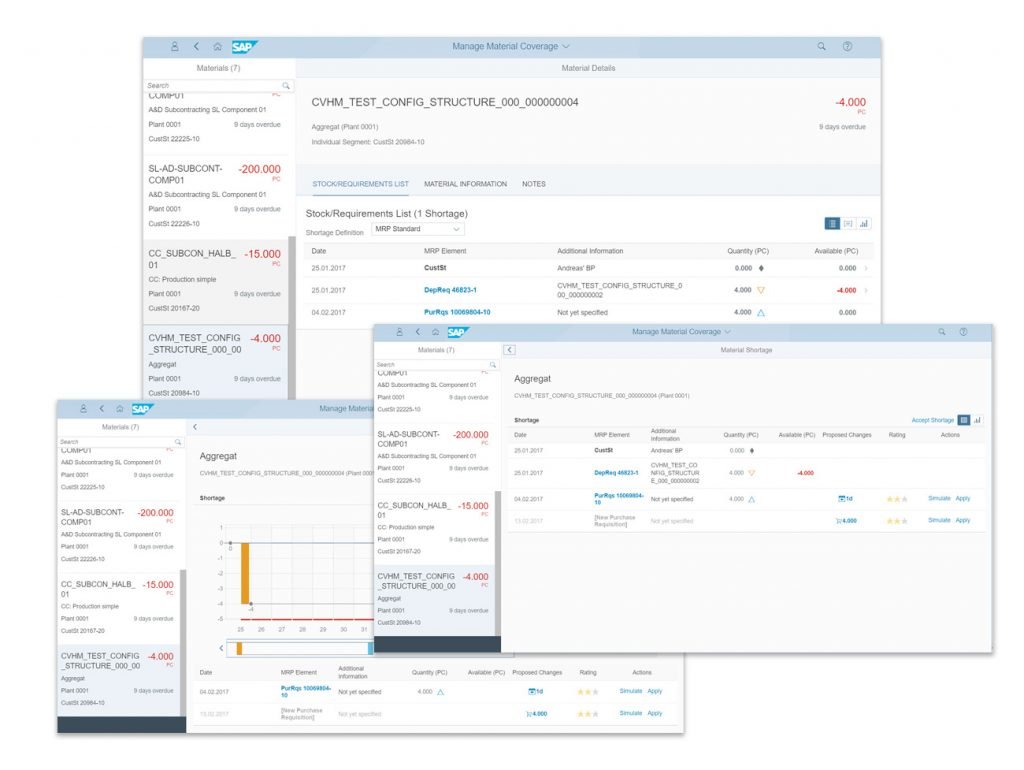Enable the spreadsheet view toggle in Stock/Requirements List
Viewport: 1024px width, 770px height.
(847, 224)
